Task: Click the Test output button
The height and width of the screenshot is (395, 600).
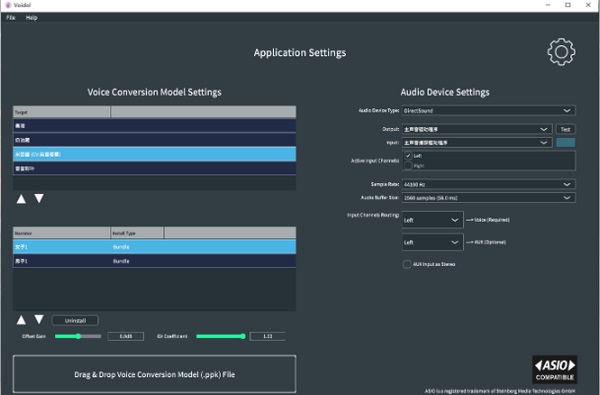Action: pyautogui.click(x=566, y=129)
